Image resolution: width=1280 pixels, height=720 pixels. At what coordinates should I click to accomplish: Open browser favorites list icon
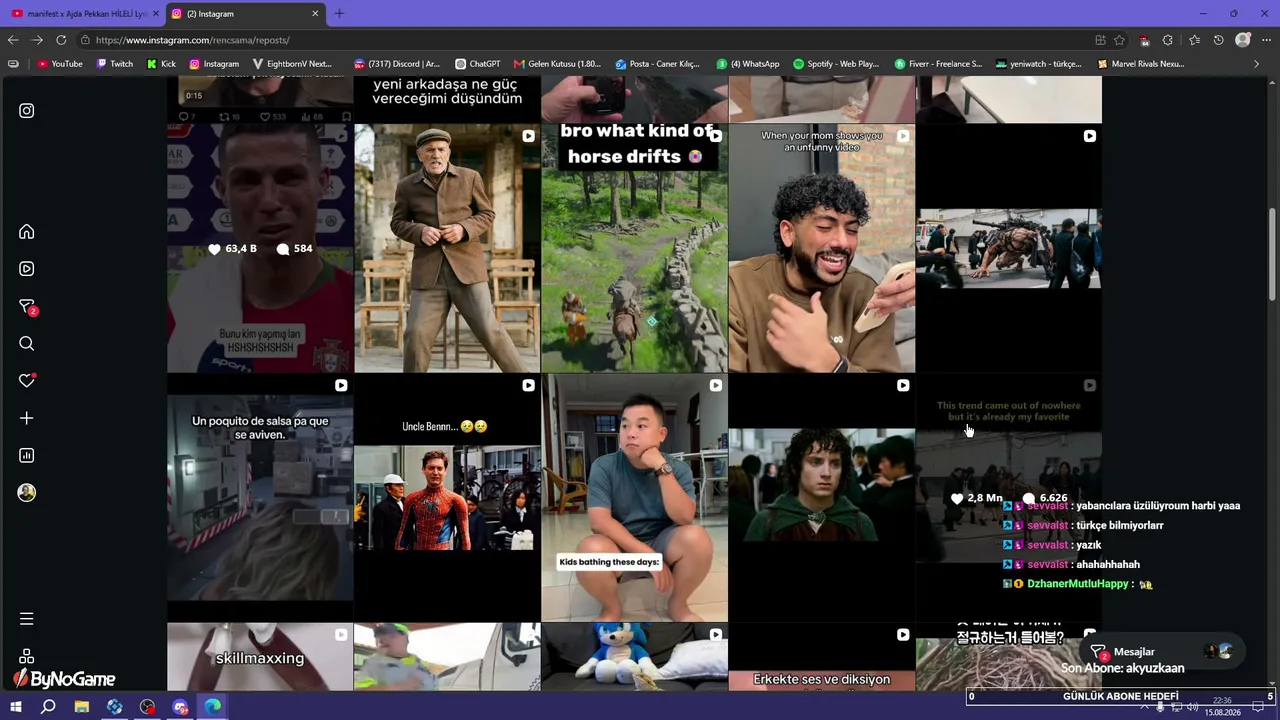[x=1194, y=40]
